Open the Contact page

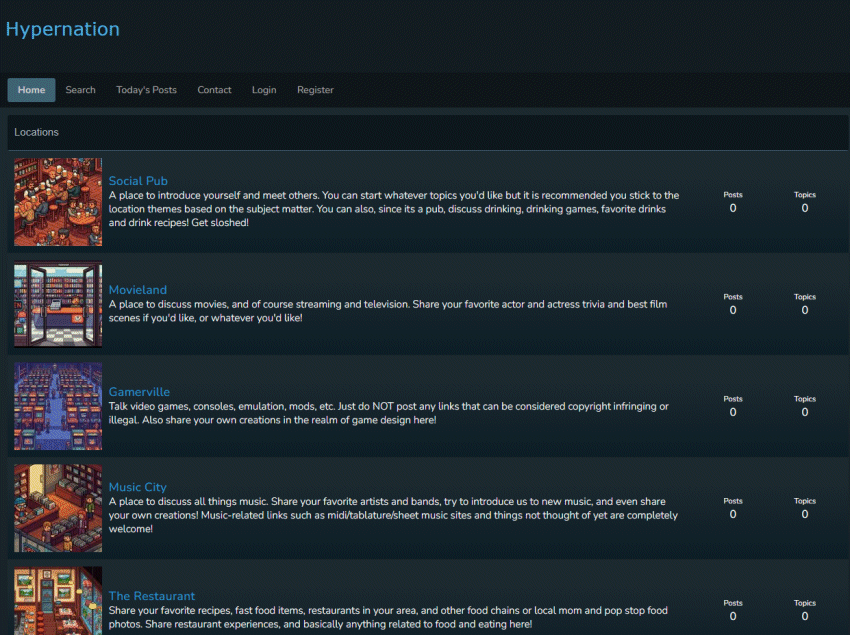click(214, 90)
